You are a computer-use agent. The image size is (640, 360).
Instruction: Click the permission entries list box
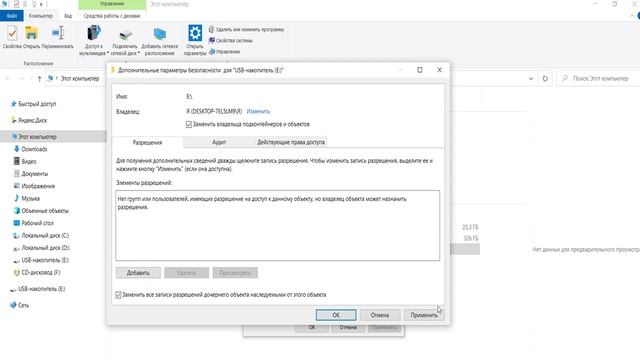click(x=278, y=225)
